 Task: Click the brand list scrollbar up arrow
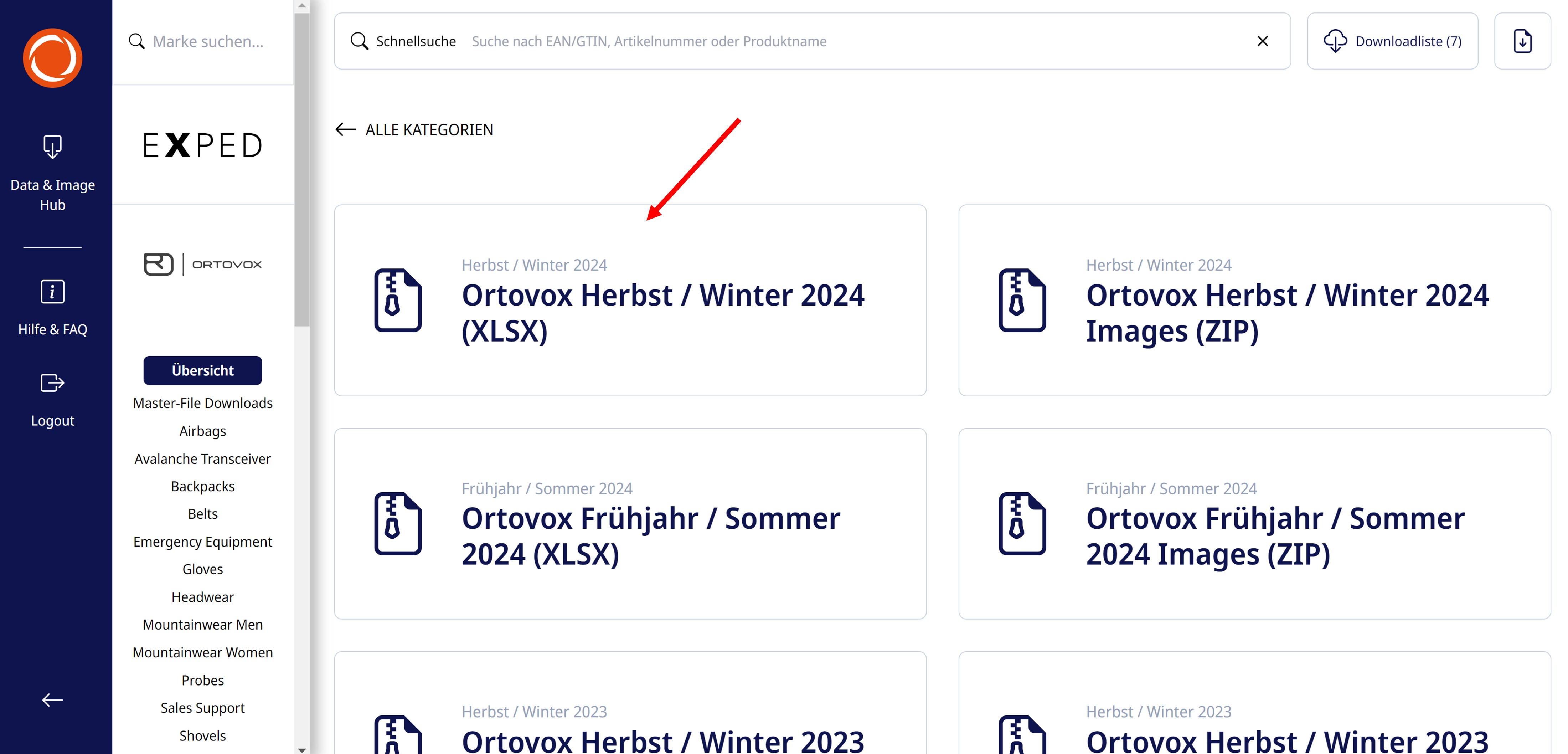coord(302,5)
